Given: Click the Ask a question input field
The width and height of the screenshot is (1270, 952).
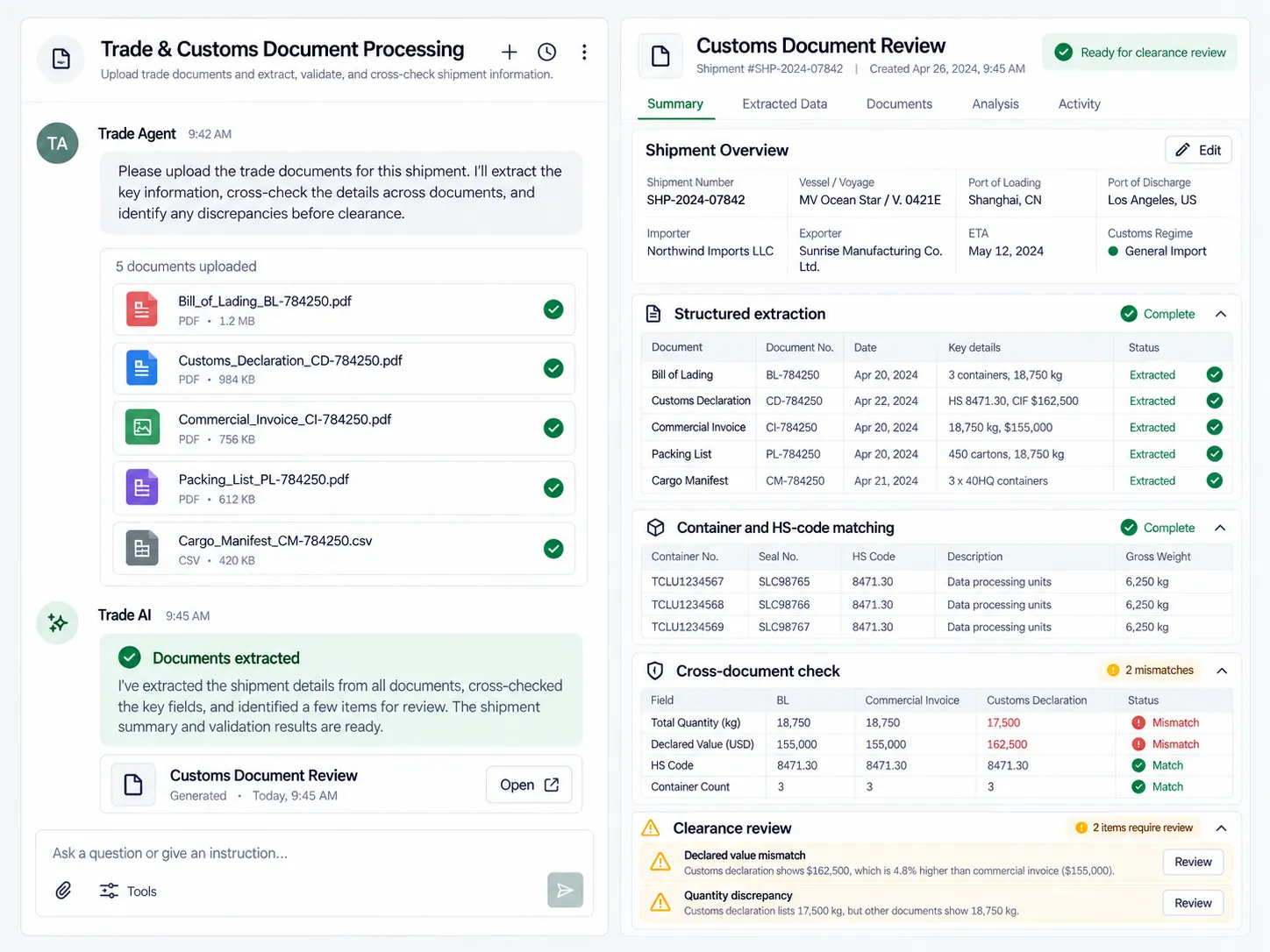Looking at the screenshot, I should pyautogui.click(x=314, y=853).
